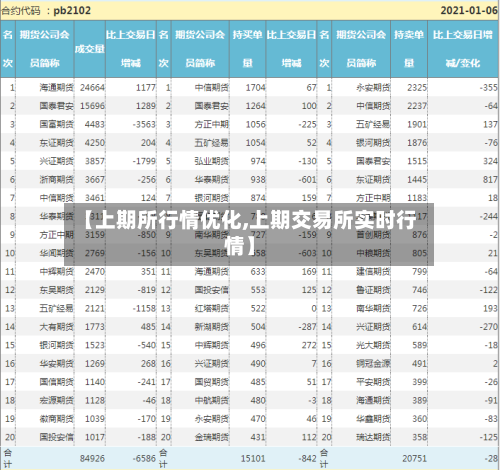This screenshot has width=500, height=470.
Task: Select the change value -1799
Action: point(144,161)
